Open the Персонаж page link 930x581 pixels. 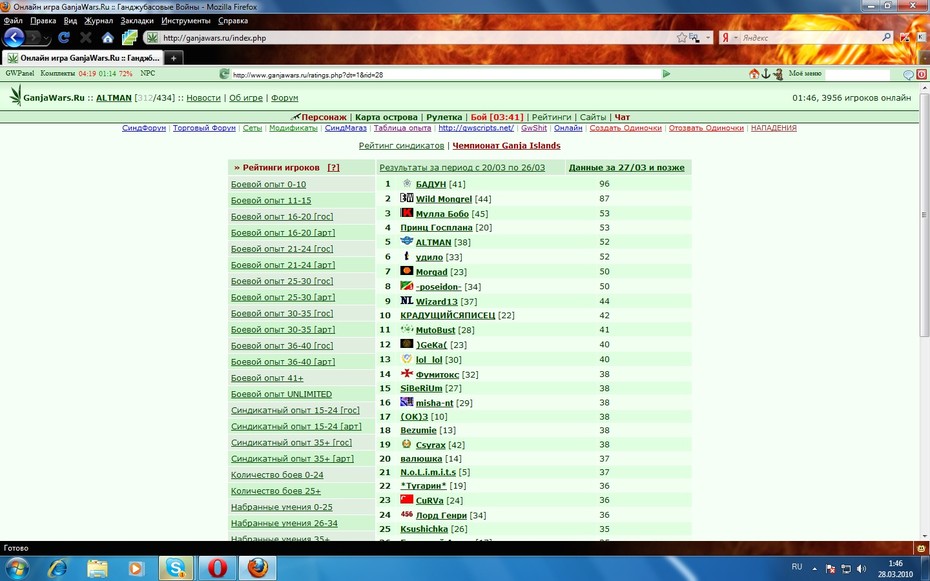click(324, 117)
